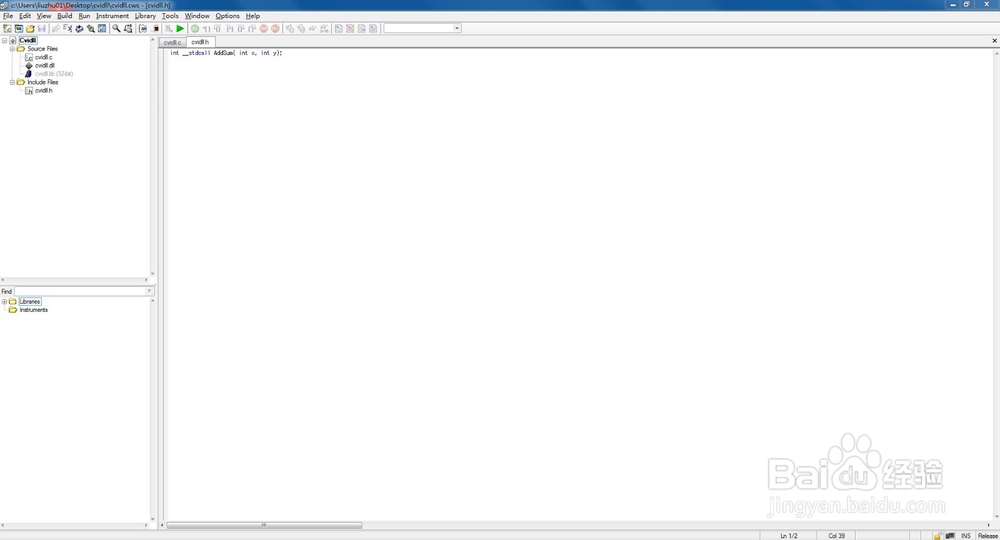Screen dimensions: 1000x540
Task: Open the Library menu
Action: click(145, 16)
